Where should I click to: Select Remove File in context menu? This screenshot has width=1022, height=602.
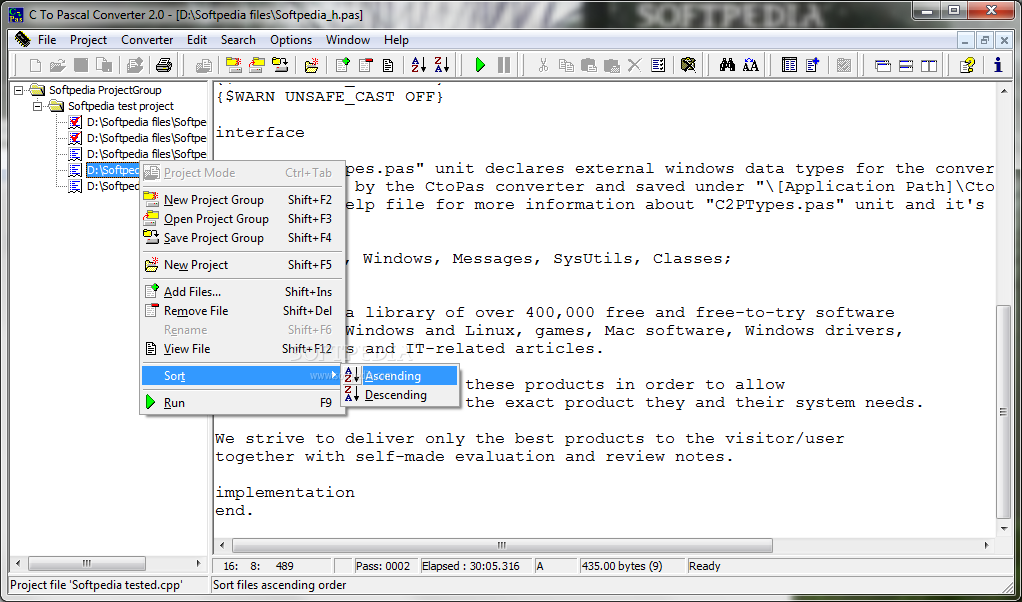[x=241, y=311]
